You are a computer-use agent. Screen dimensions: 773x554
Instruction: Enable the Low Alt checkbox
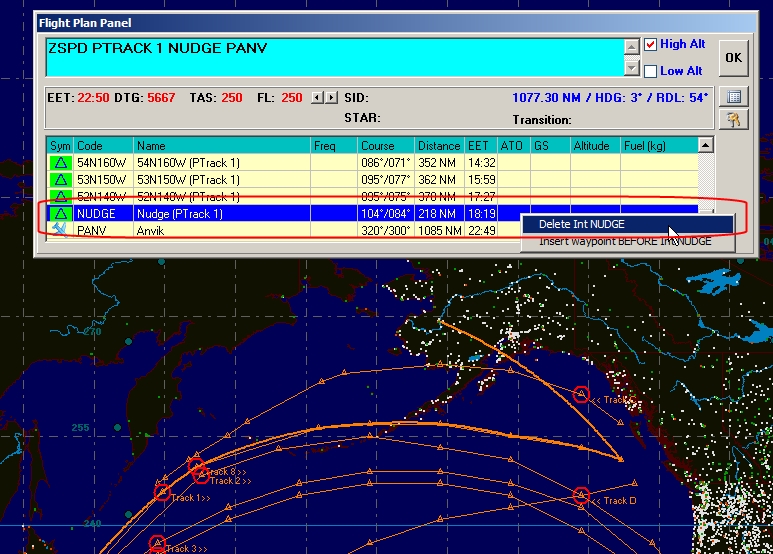[x=651, y=71]
